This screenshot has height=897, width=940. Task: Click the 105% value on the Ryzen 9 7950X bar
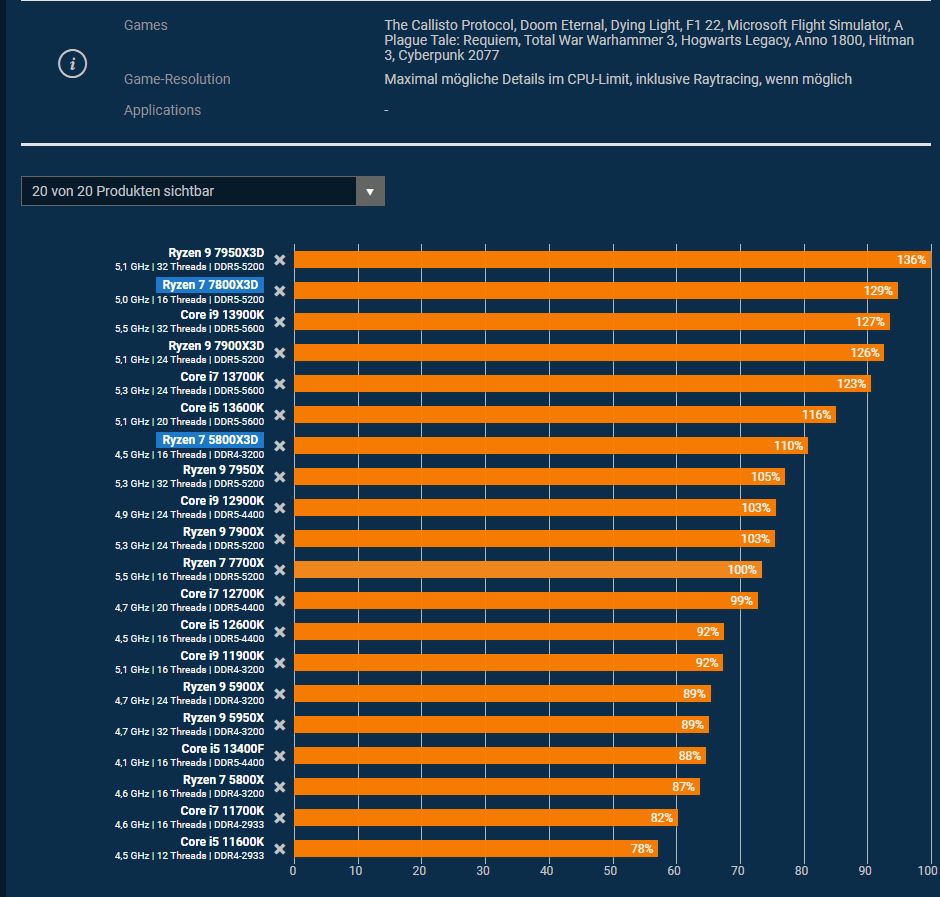coord(766,477)
